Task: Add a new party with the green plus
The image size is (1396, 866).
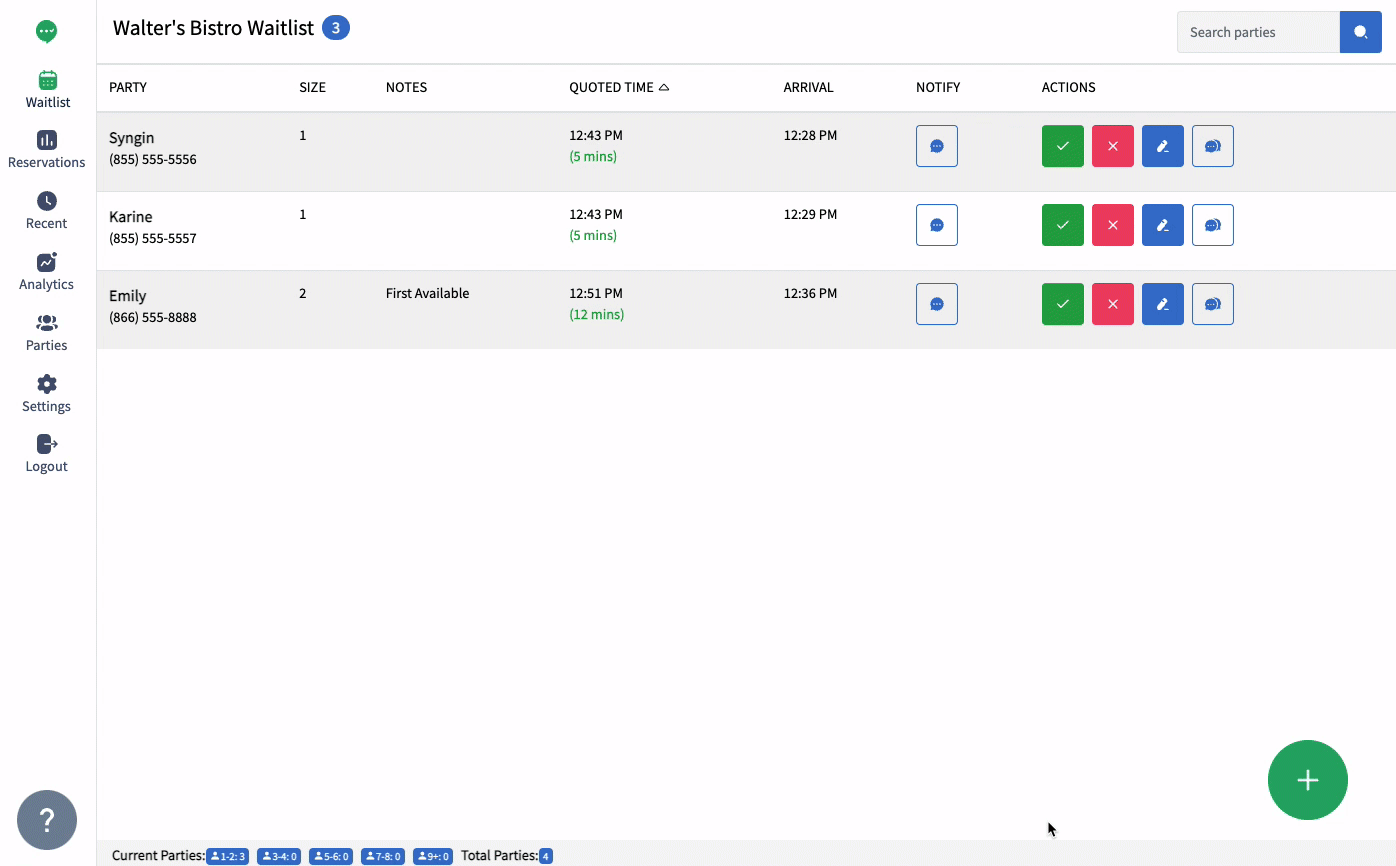Action: click(x=1307, y=780)
